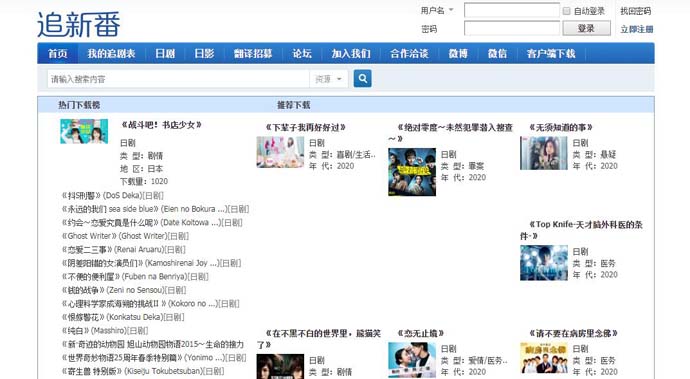Image resolution: width=690 pixels, height=379 pixels.
Task: Focus the 密码 password input field
Action: [x=512, y=29]
